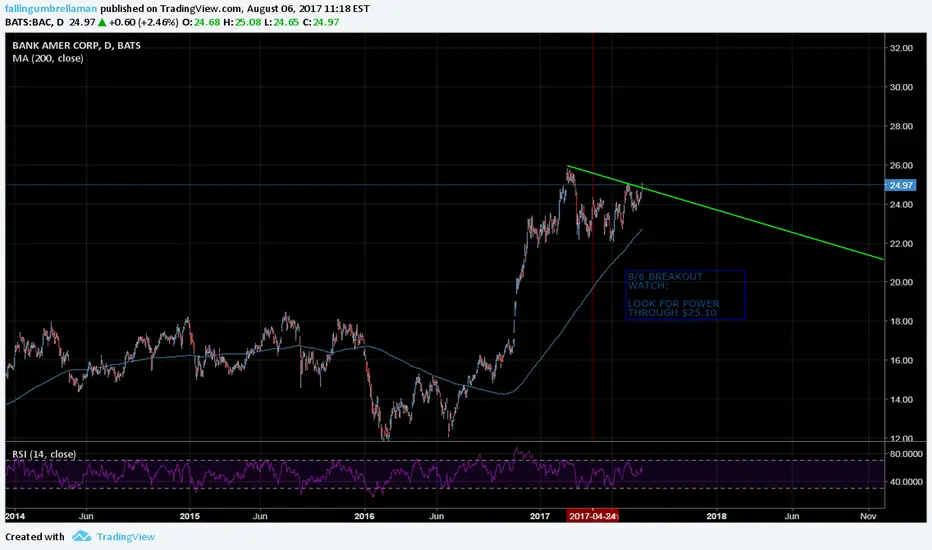This screenshot has width=932, height=550.
Task: Click the 22.00 price axis label
Action: pos(901,243)
